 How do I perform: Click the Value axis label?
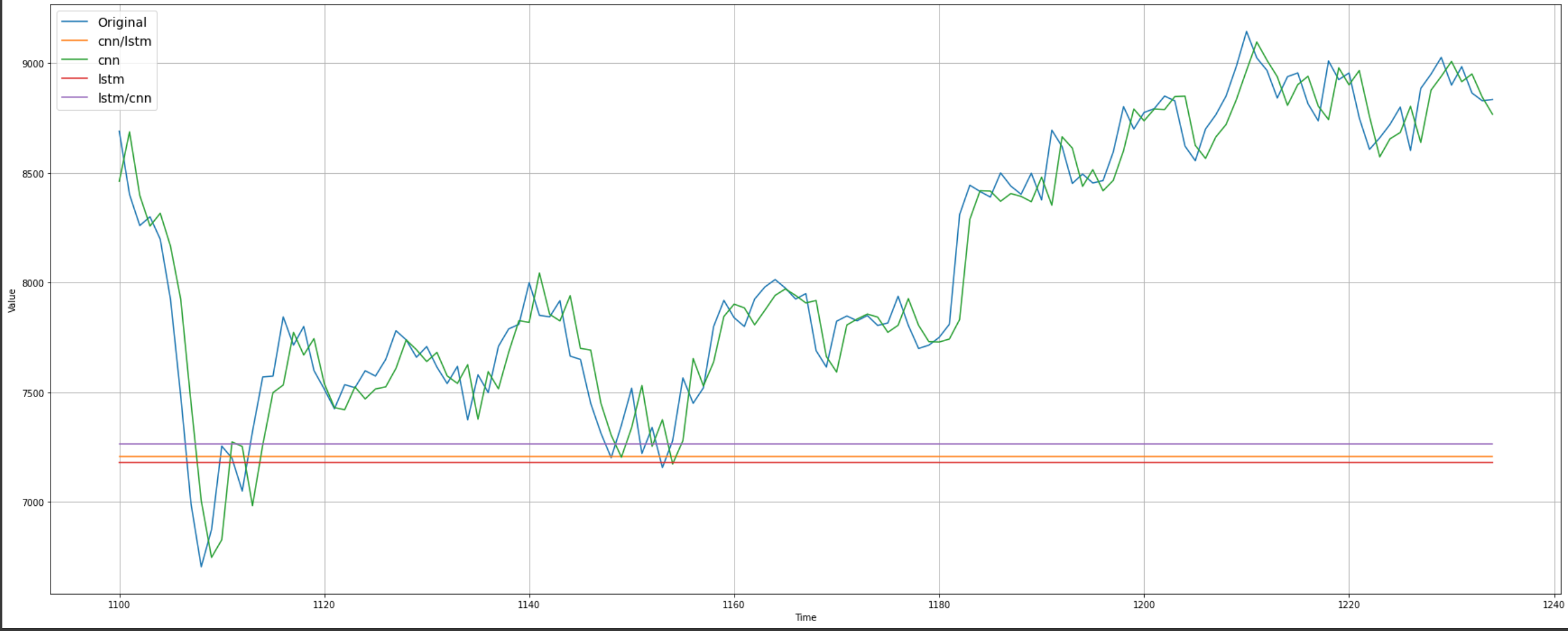tap(11, 301)
